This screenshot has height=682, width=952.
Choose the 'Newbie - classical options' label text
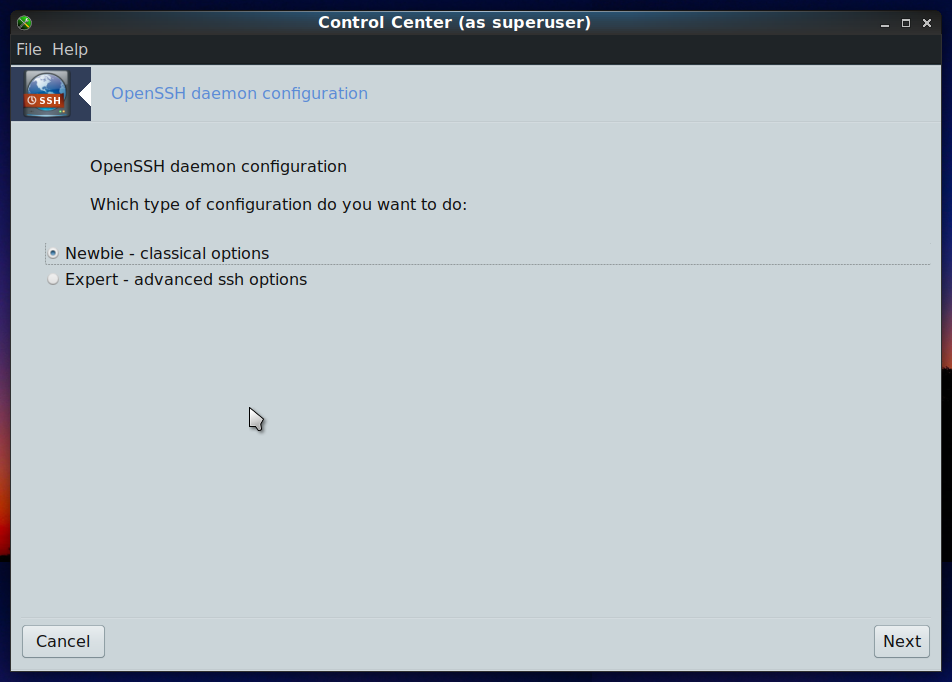click(x=167, y=253)
